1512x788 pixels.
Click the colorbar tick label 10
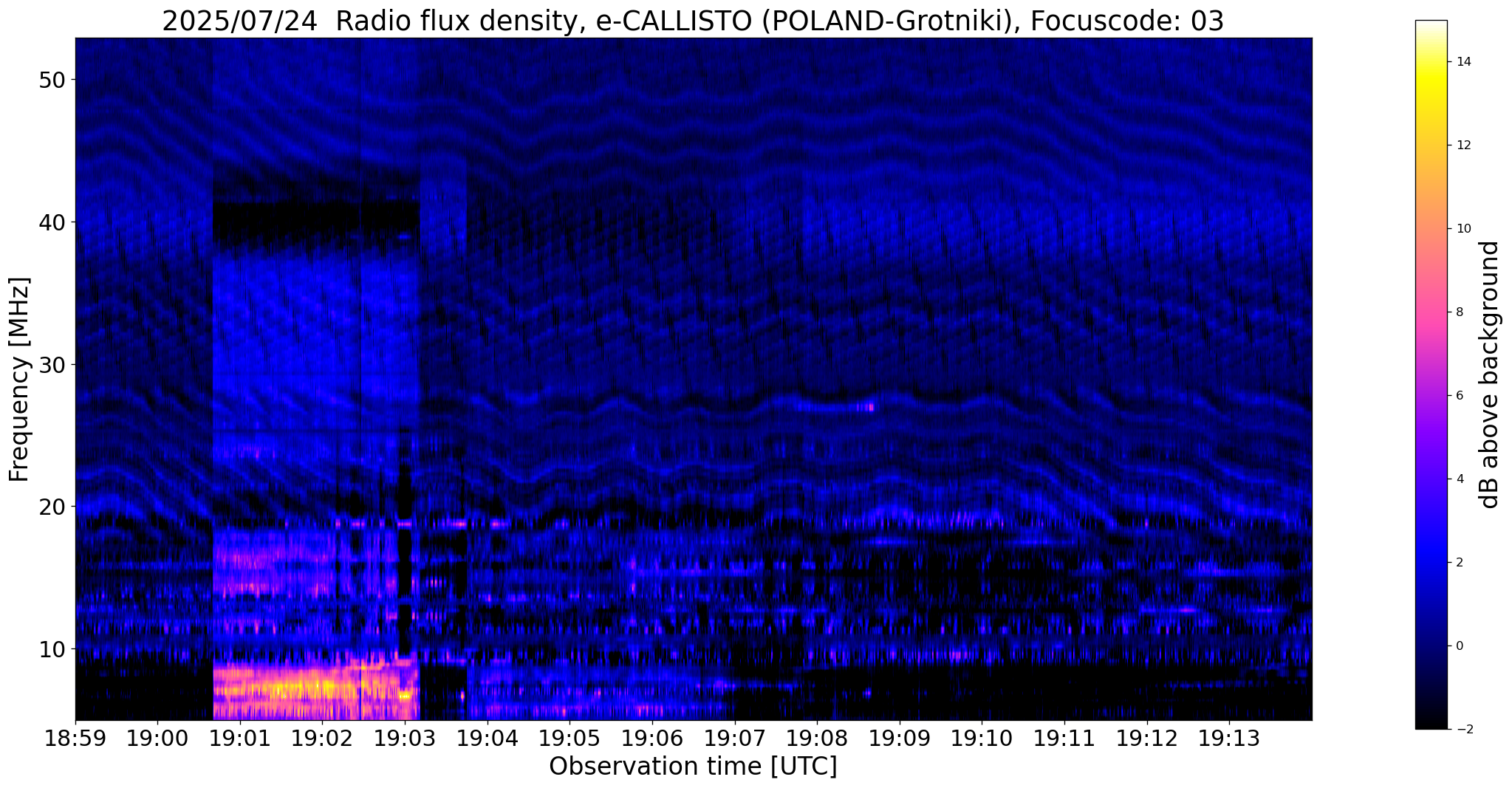(1463, 229)
